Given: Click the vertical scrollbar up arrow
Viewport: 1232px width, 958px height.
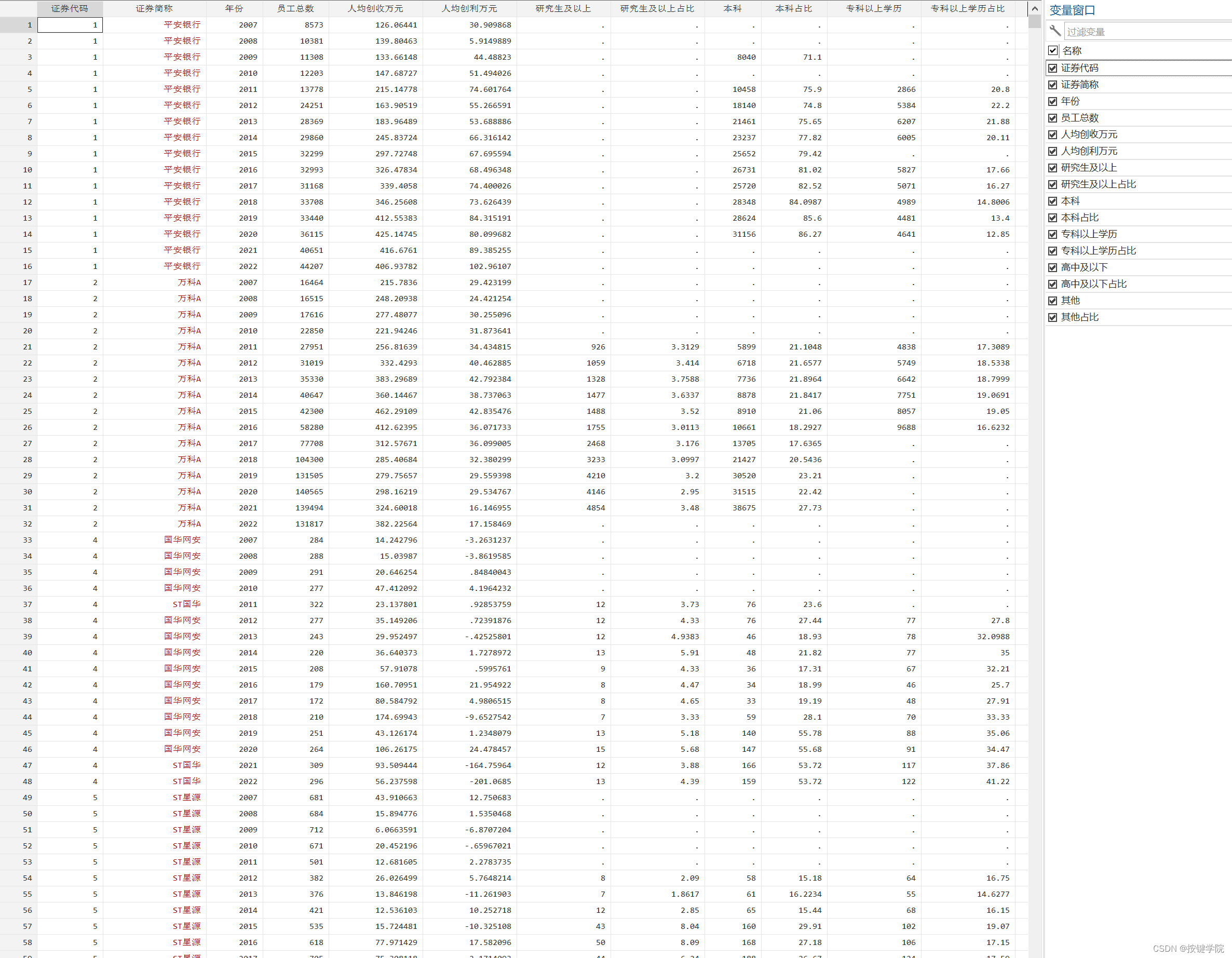Looking at the screenshot, I should point(1035,8).
